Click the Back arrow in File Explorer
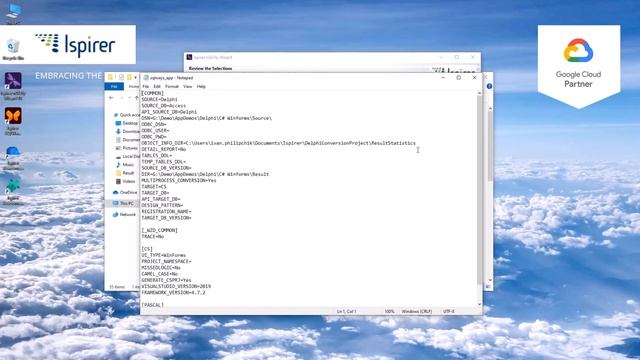 pos(111,98)
